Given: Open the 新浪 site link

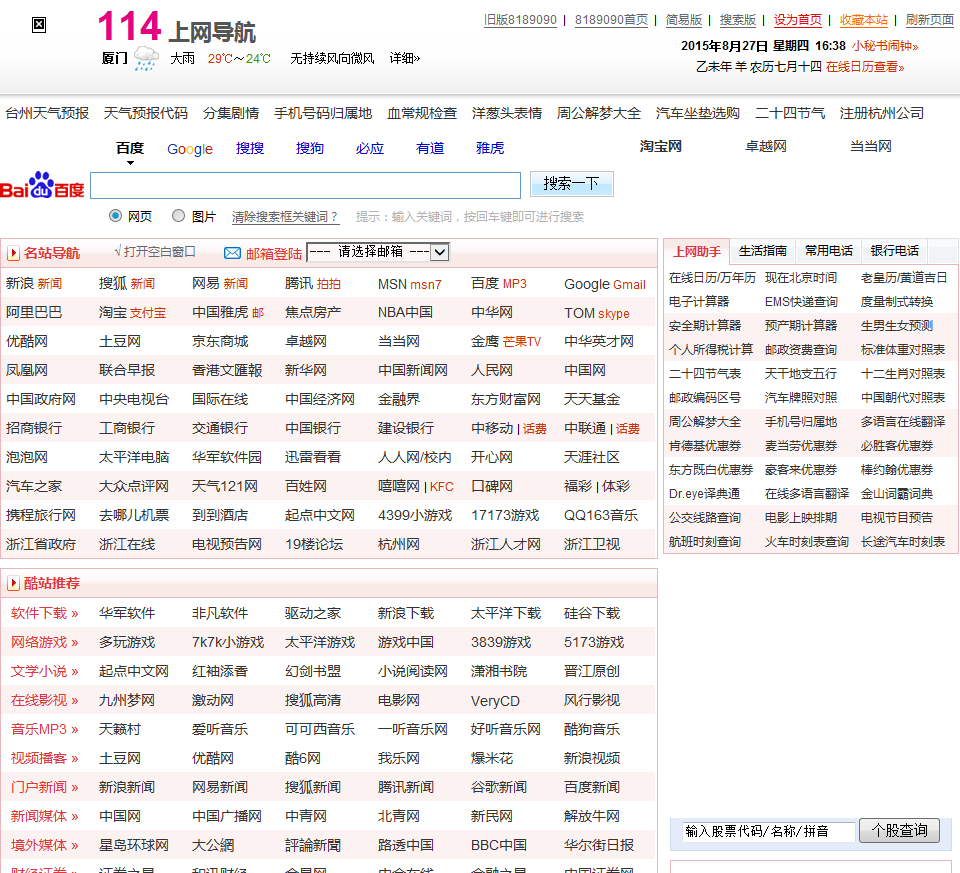Looking at the screenshot, I should [20, 283].
